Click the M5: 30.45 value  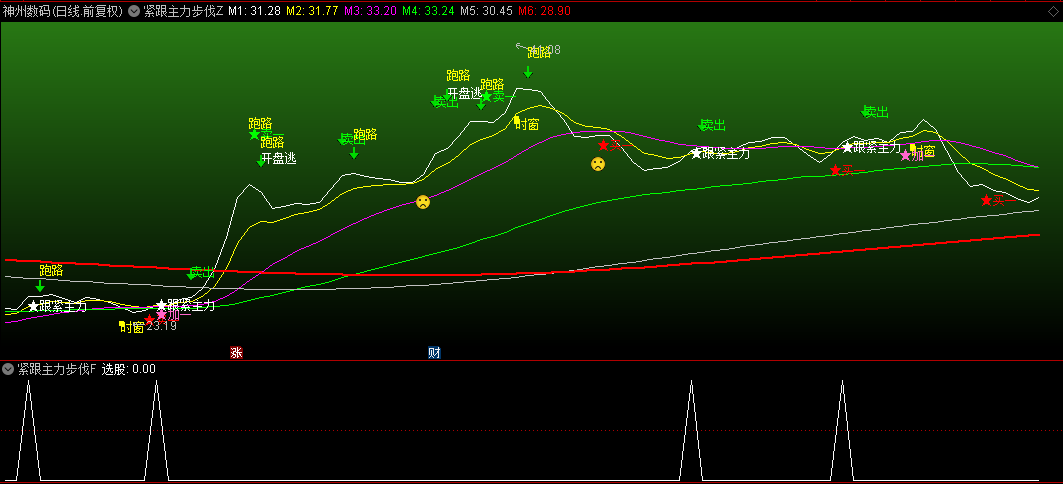(486, 11)
